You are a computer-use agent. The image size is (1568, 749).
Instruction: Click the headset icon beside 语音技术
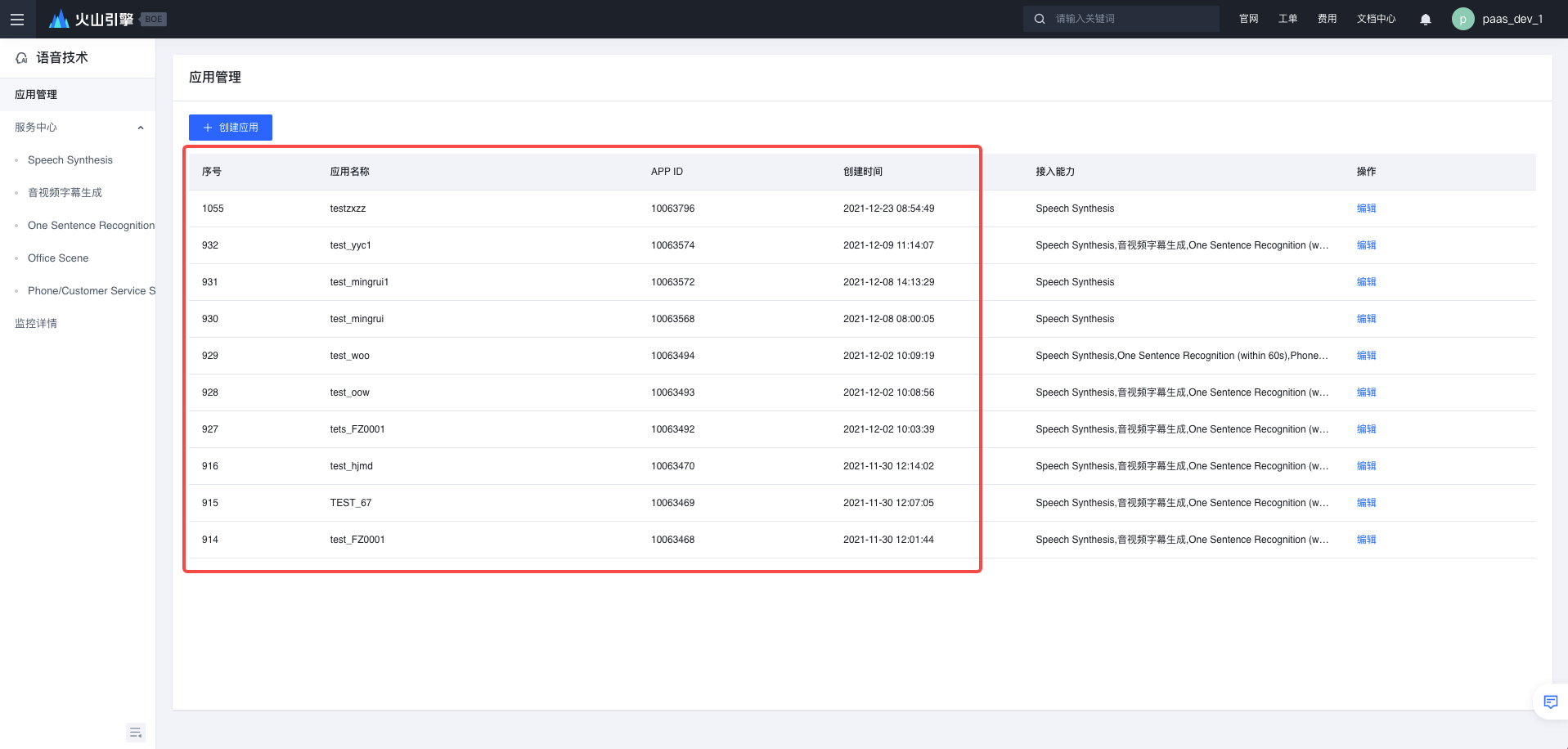[21, 58]
